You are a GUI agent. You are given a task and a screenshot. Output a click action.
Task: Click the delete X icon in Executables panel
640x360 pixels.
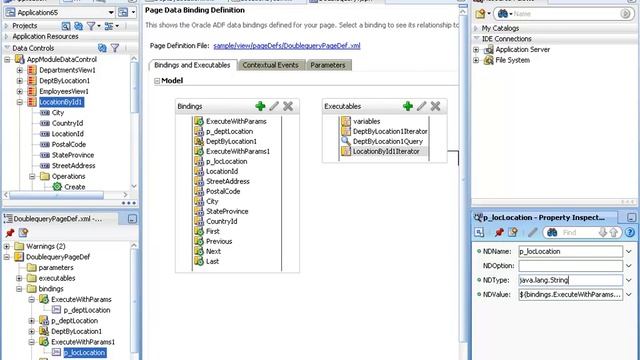coord(435,106)
